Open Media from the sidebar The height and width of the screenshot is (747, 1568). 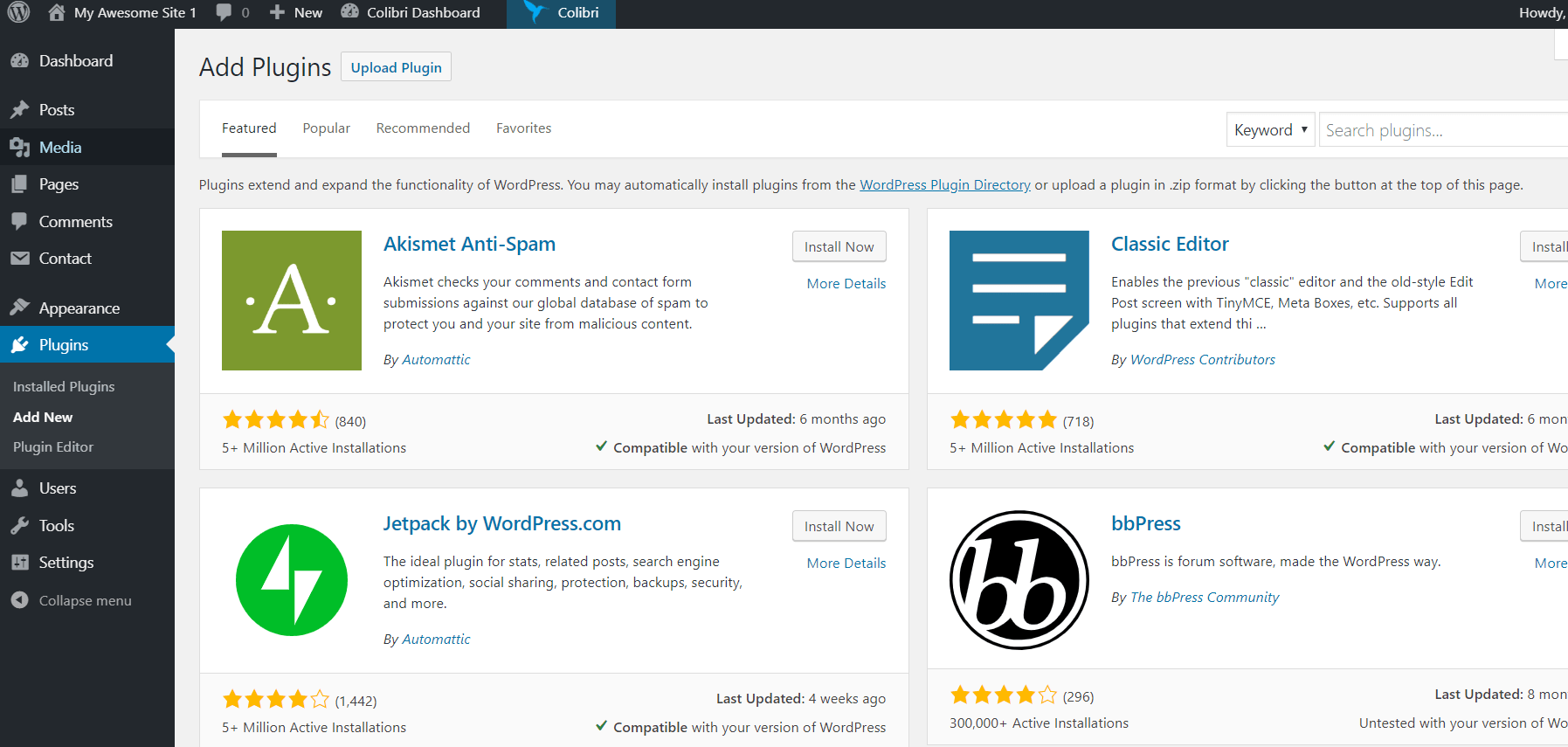point(60,148)
